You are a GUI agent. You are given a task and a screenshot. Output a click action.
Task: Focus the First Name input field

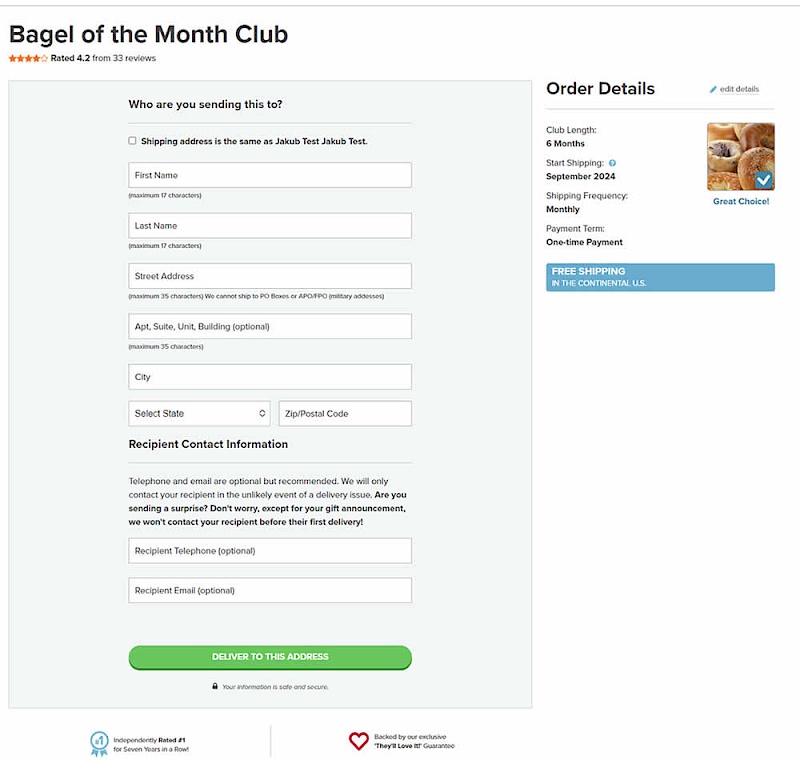point(270,175)
